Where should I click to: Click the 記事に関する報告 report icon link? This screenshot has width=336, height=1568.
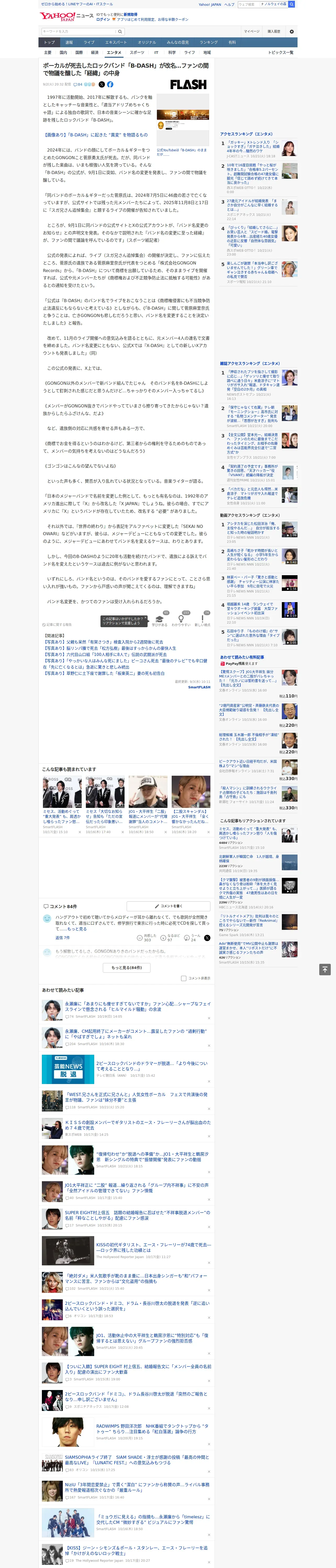[x=57, y=625]
